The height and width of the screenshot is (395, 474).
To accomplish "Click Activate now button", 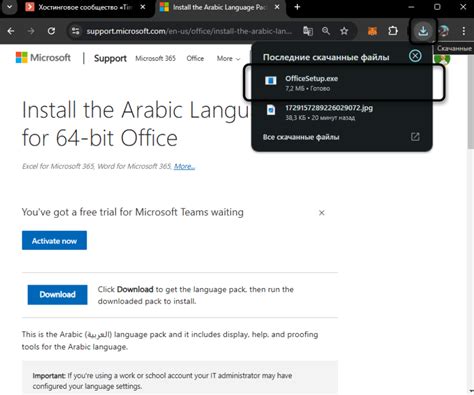I will pyautogui.click(x=54, y=240).
